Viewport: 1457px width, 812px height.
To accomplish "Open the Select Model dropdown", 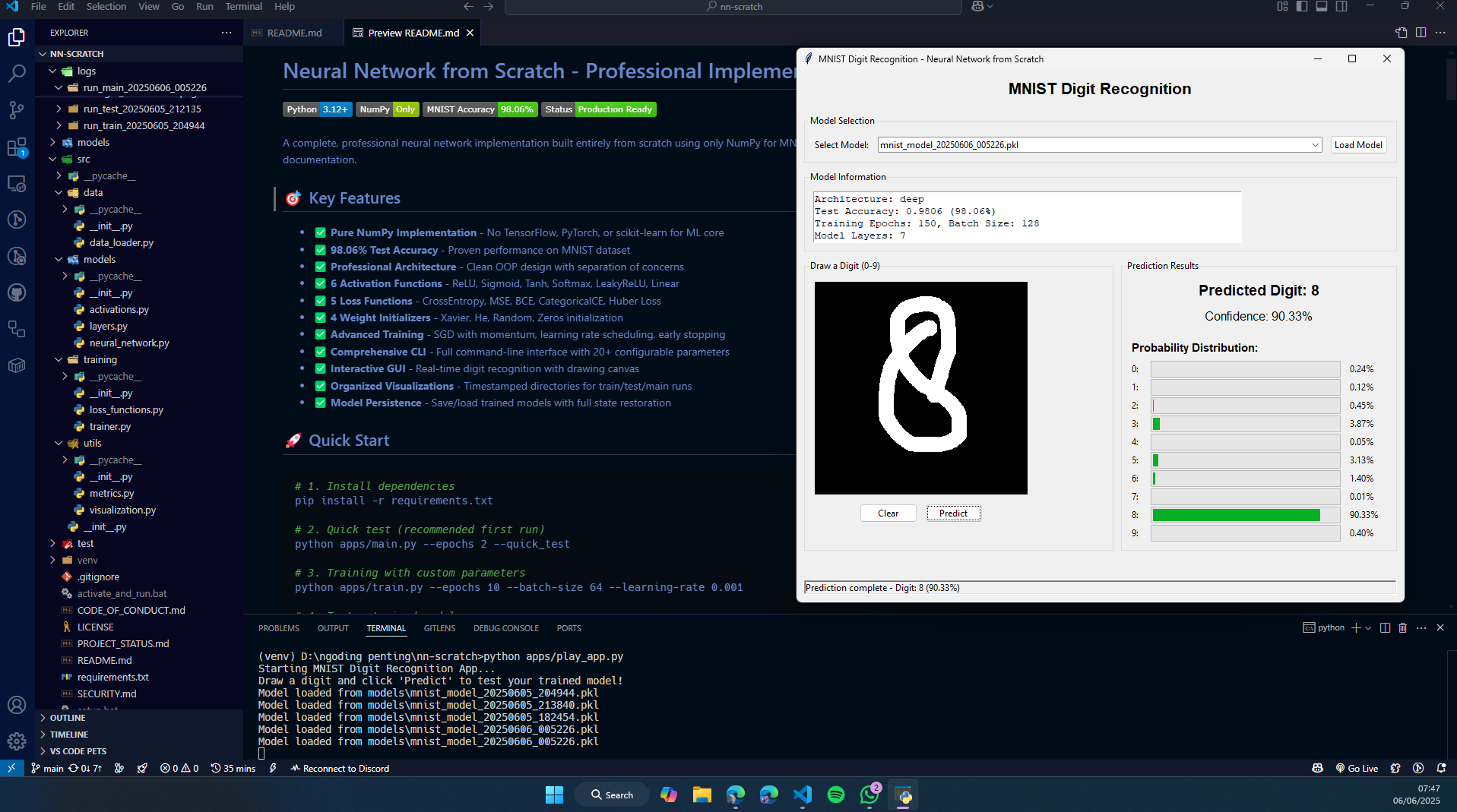I will pyautogui.click(x=1315, y=145).
